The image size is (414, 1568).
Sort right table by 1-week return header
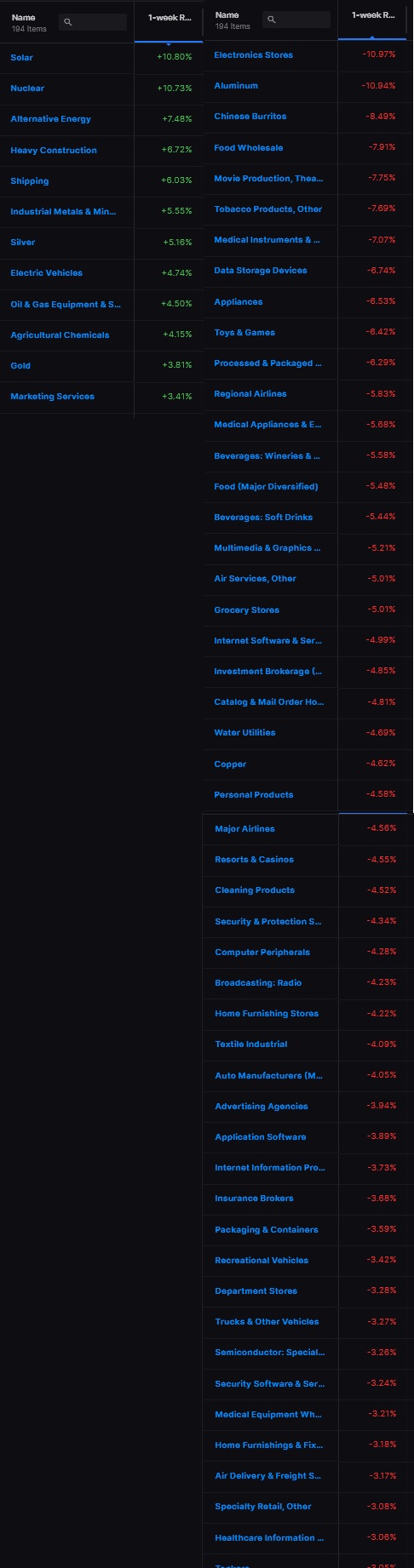(x=373, y=15)
